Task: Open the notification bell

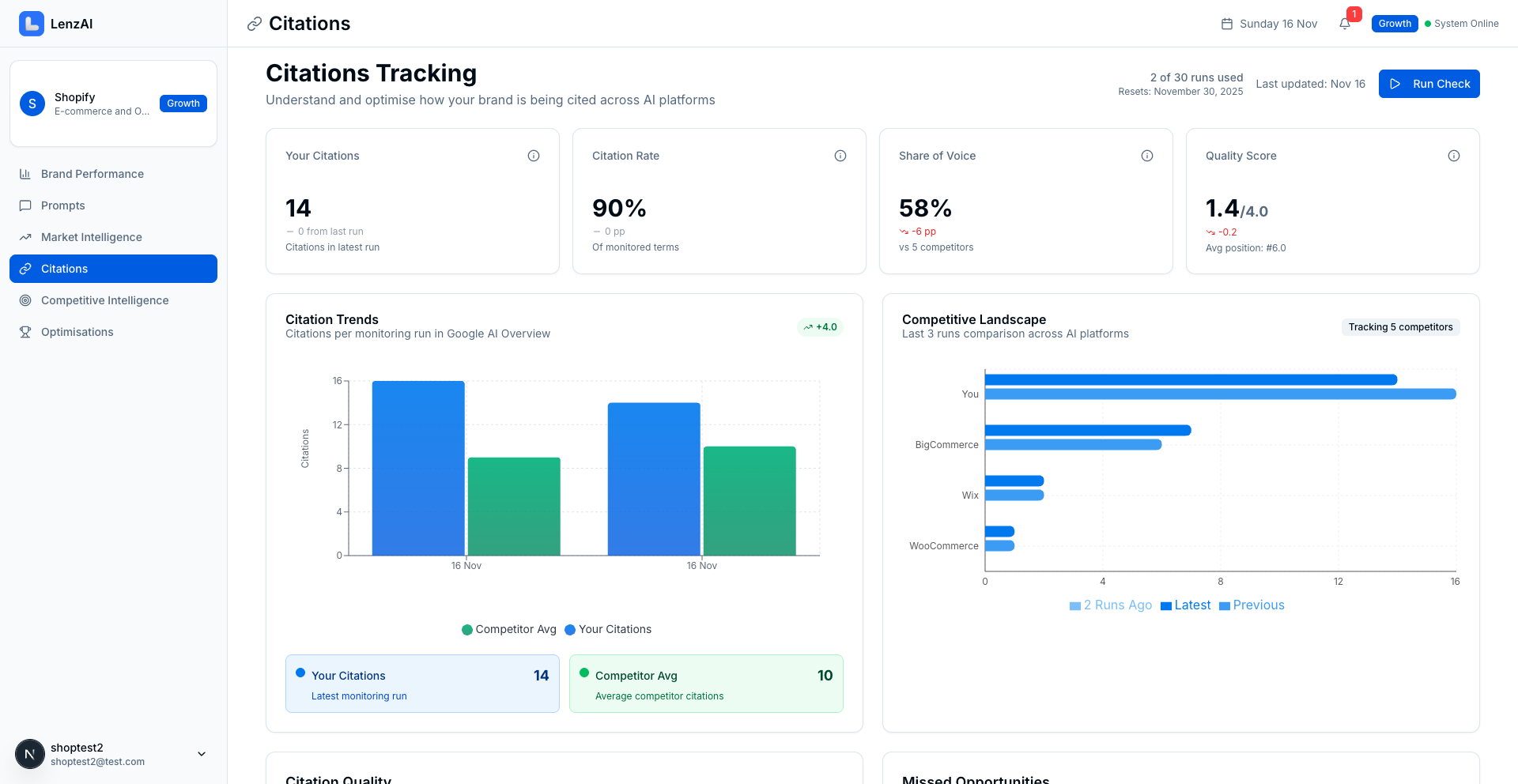Action: point(1344,24)
